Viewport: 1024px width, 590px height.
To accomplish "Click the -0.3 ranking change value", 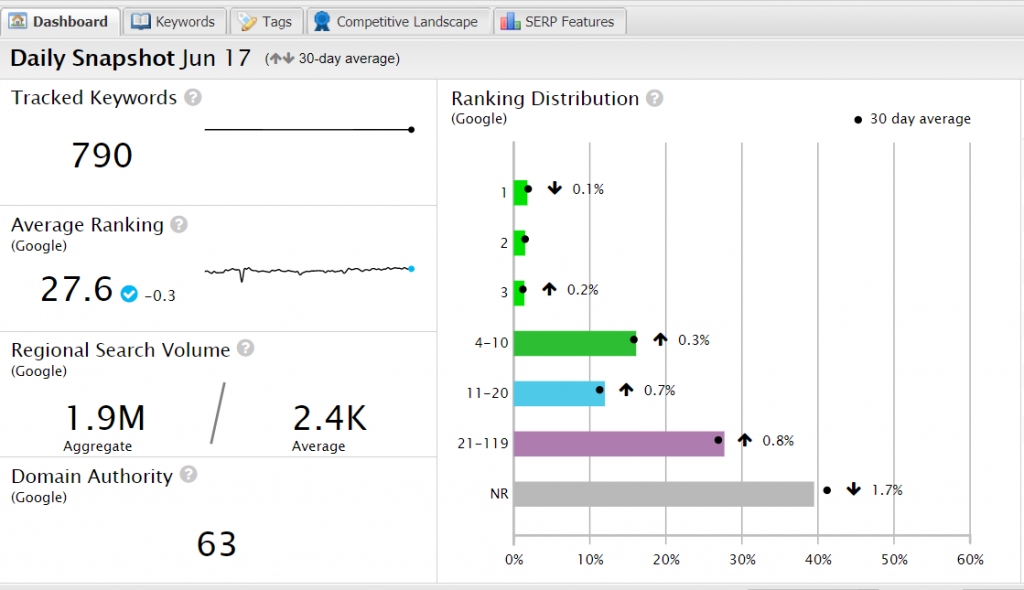I will point(160,296).
